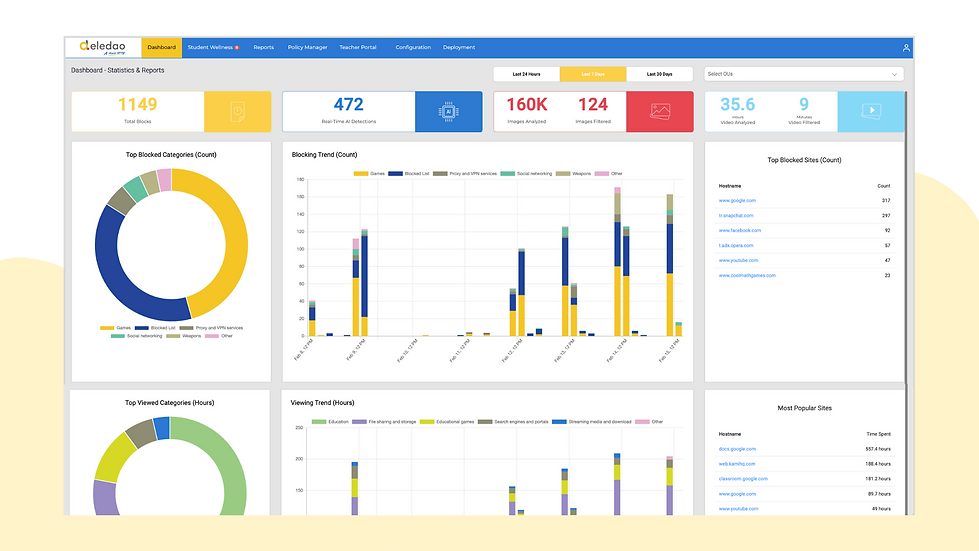Click the 124 Images Filtered value
Screen dimensions: 979x551
point(593,104)
